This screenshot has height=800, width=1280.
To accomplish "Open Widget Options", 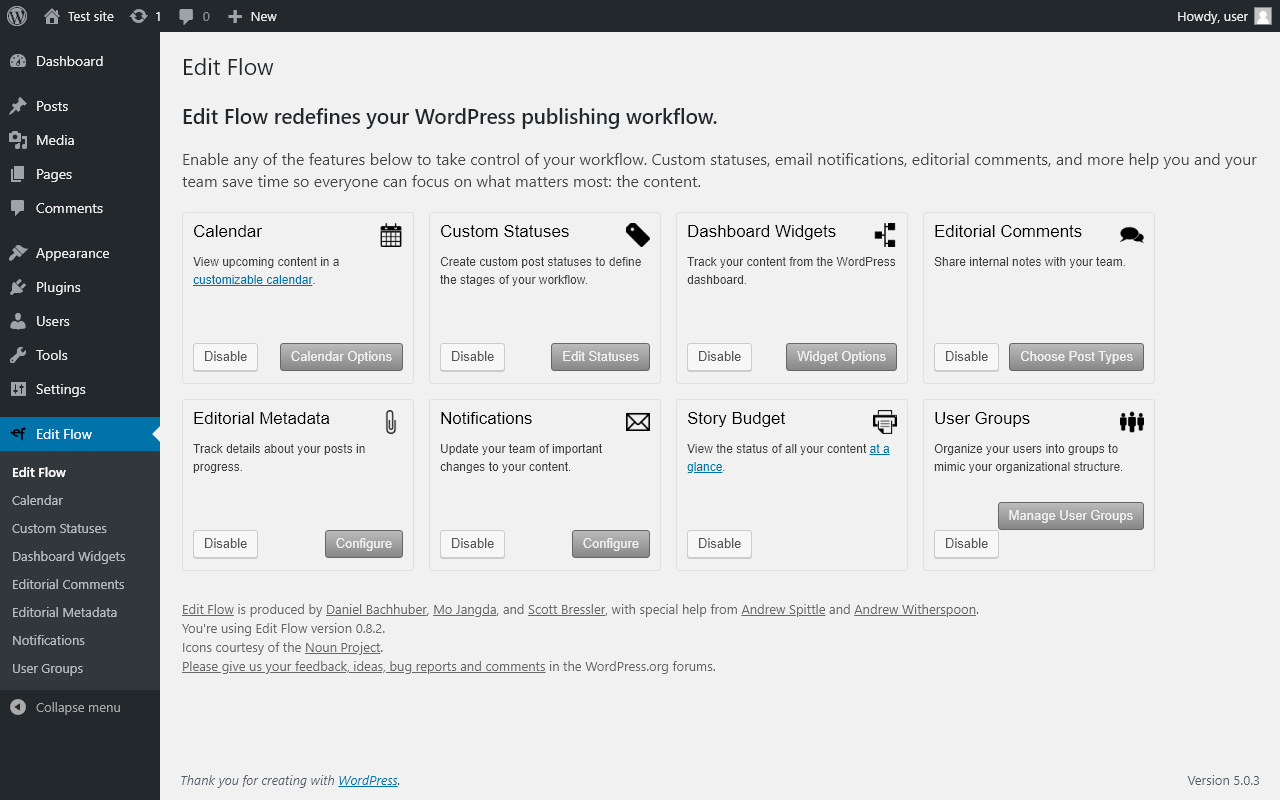I will [841, 357].
